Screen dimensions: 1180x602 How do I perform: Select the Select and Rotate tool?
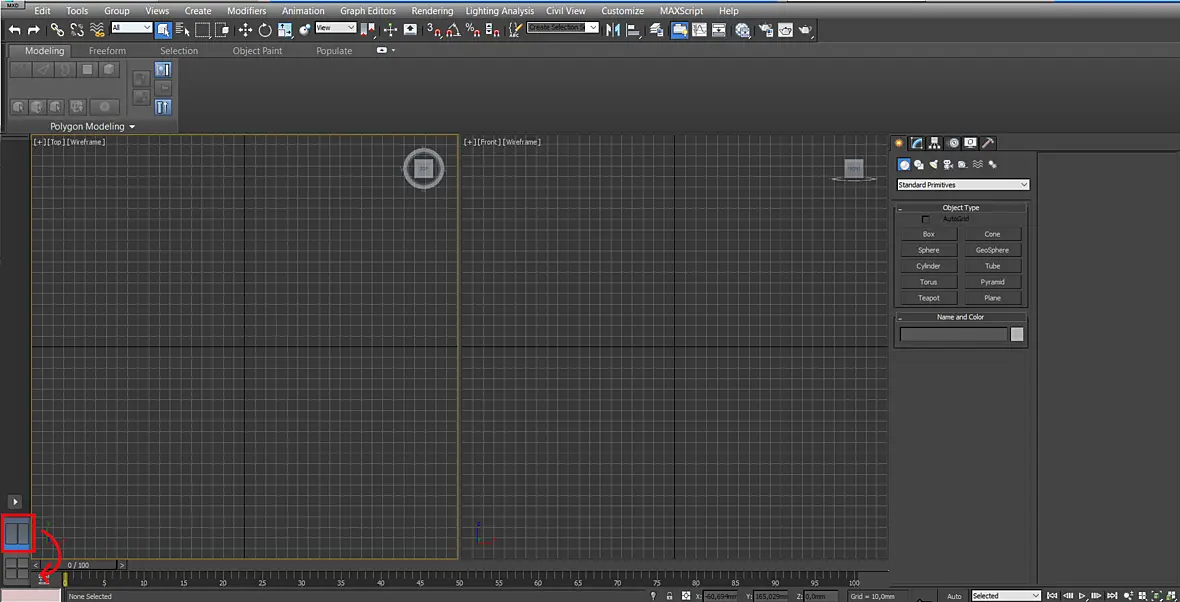tap(265, 30)
